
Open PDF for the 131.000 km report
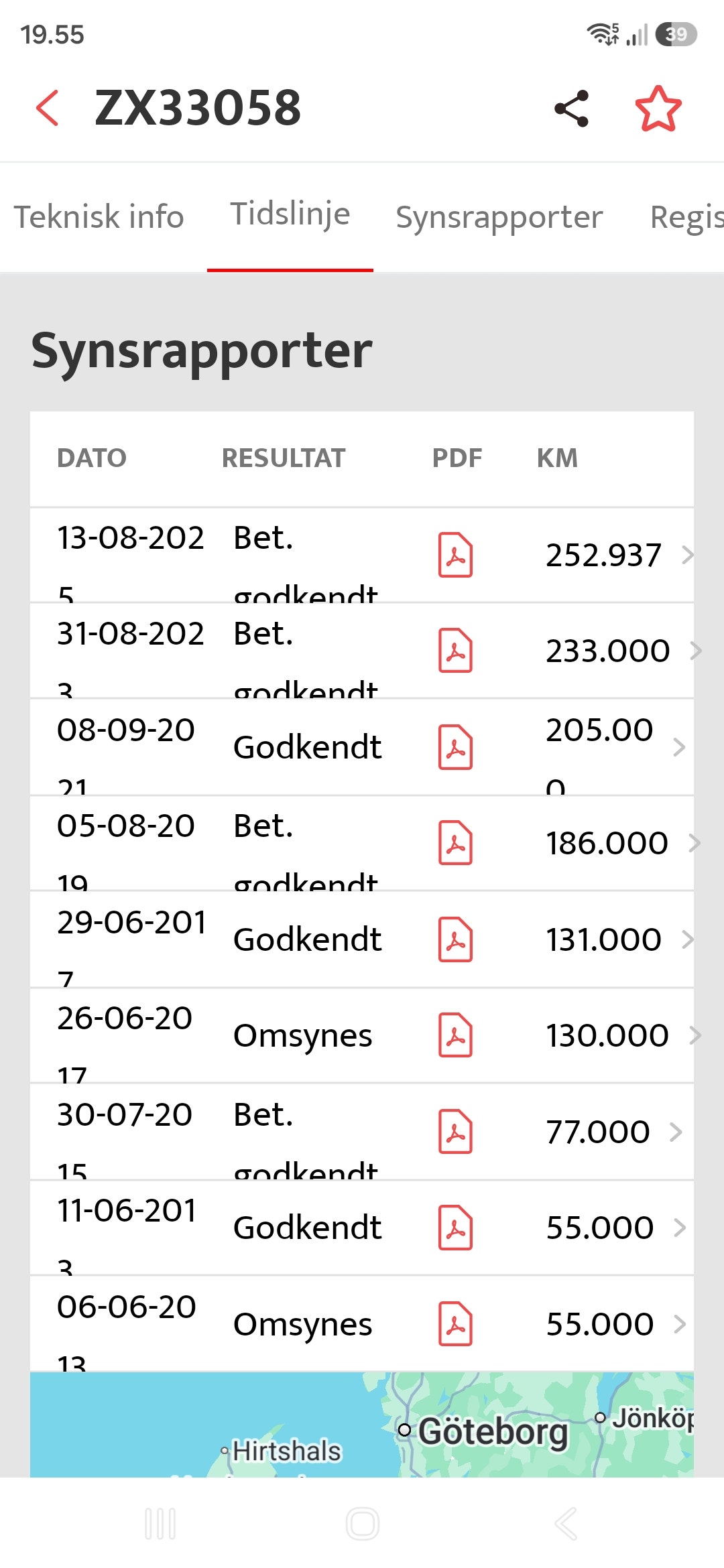(456, 939)
